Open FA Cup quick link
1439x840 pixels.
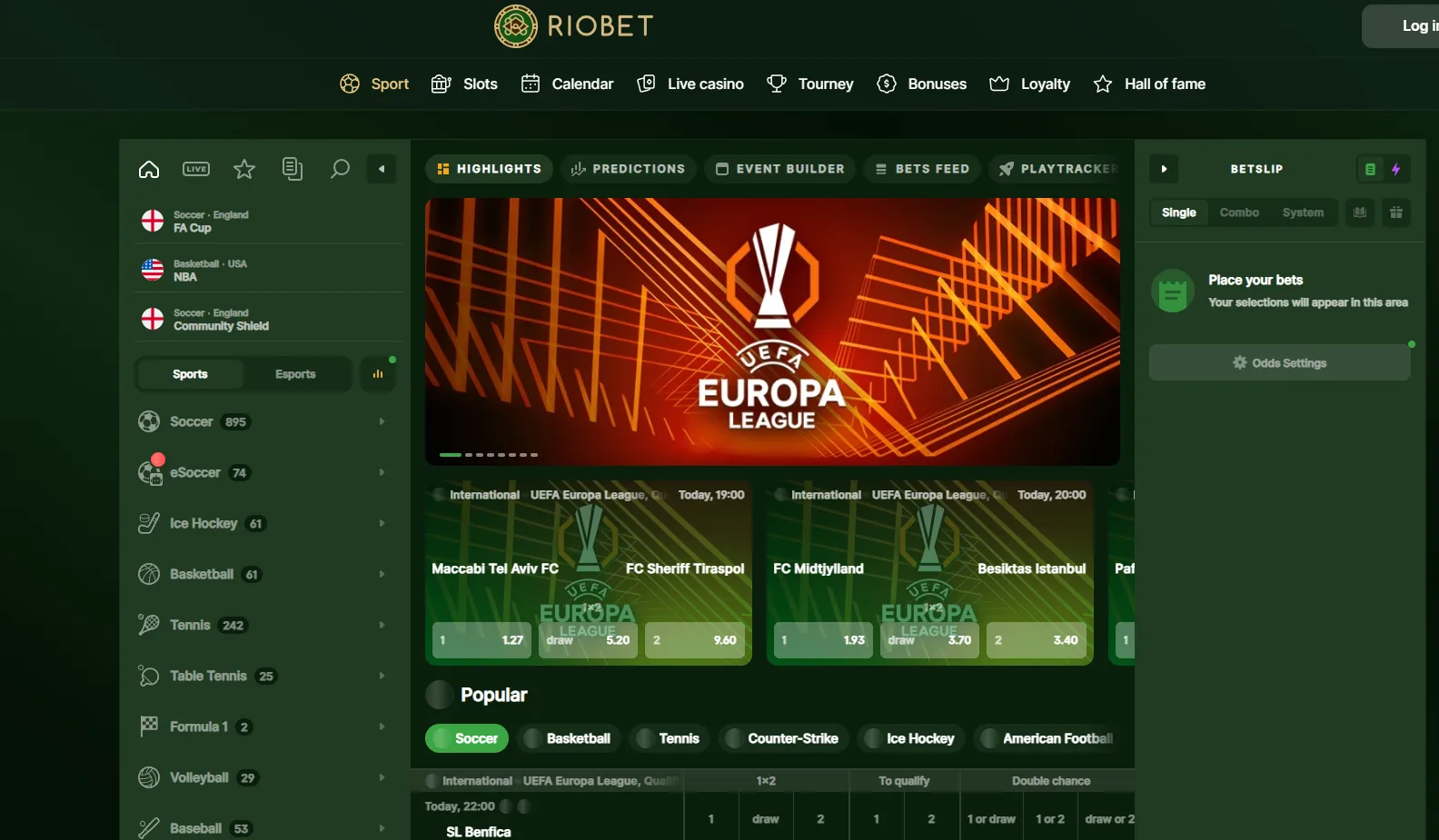coord(268,221)
